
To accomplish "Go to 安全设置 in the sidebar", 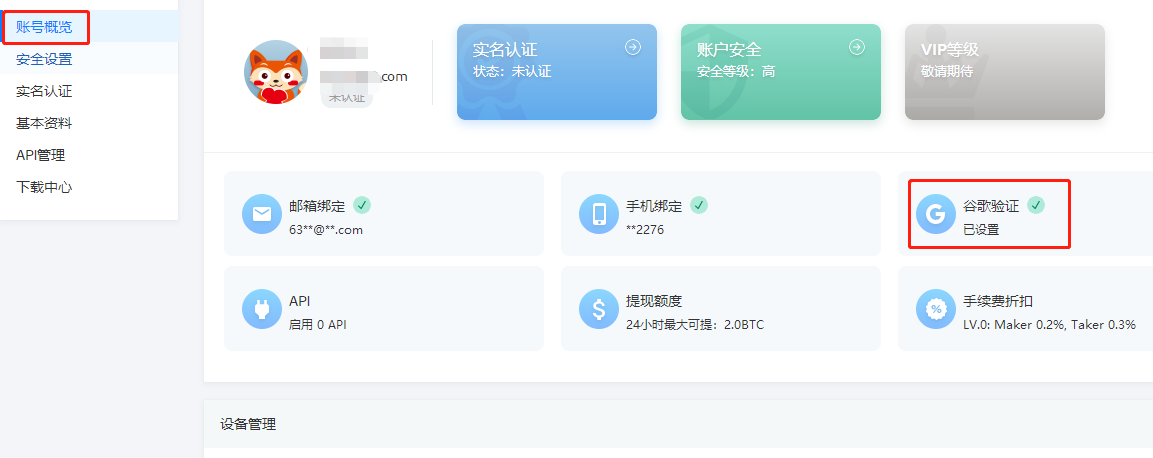I will [44, 60].
